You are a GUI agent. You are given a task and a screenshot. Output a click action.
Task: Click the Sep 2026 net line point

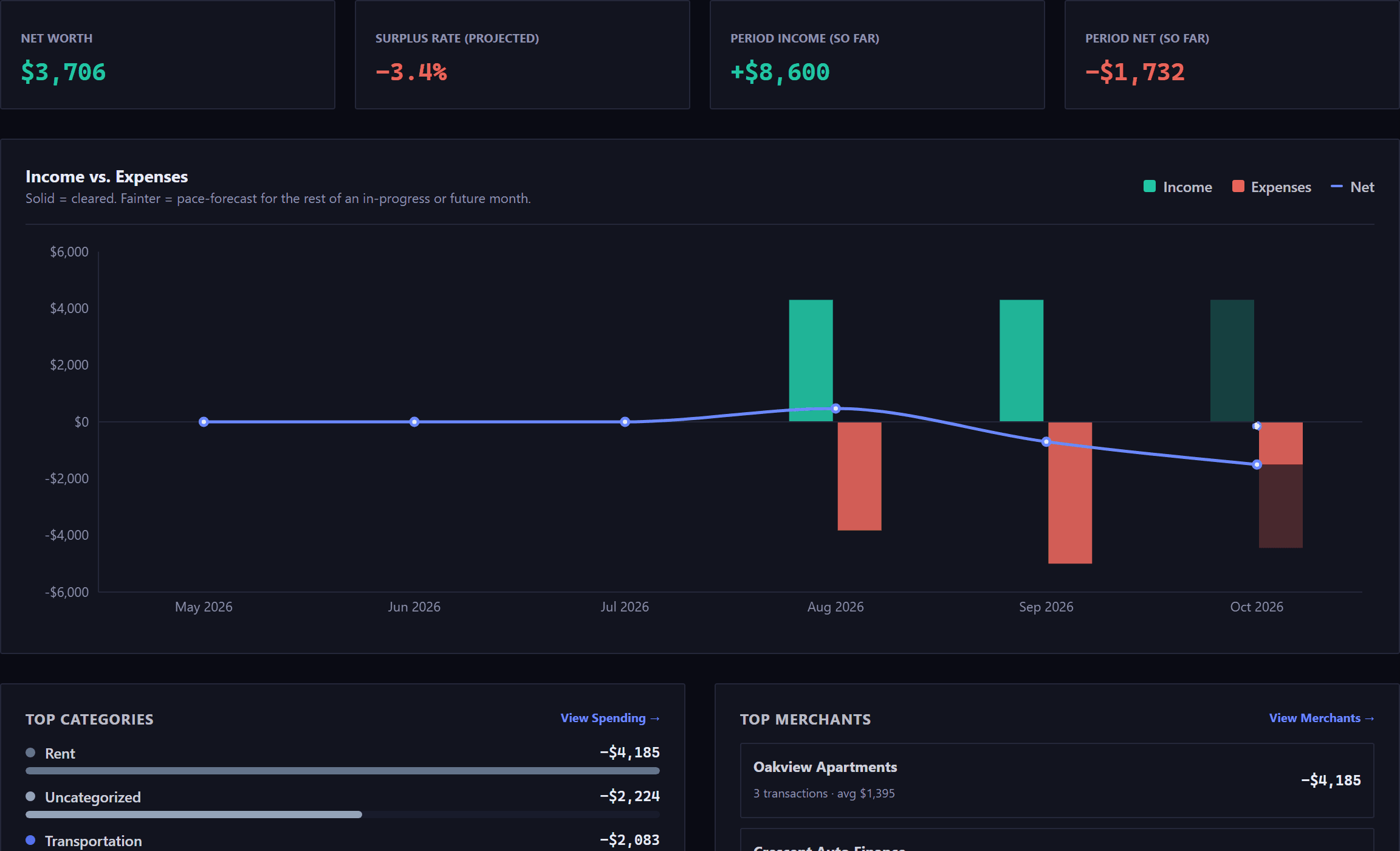[x=1046, y=442]
